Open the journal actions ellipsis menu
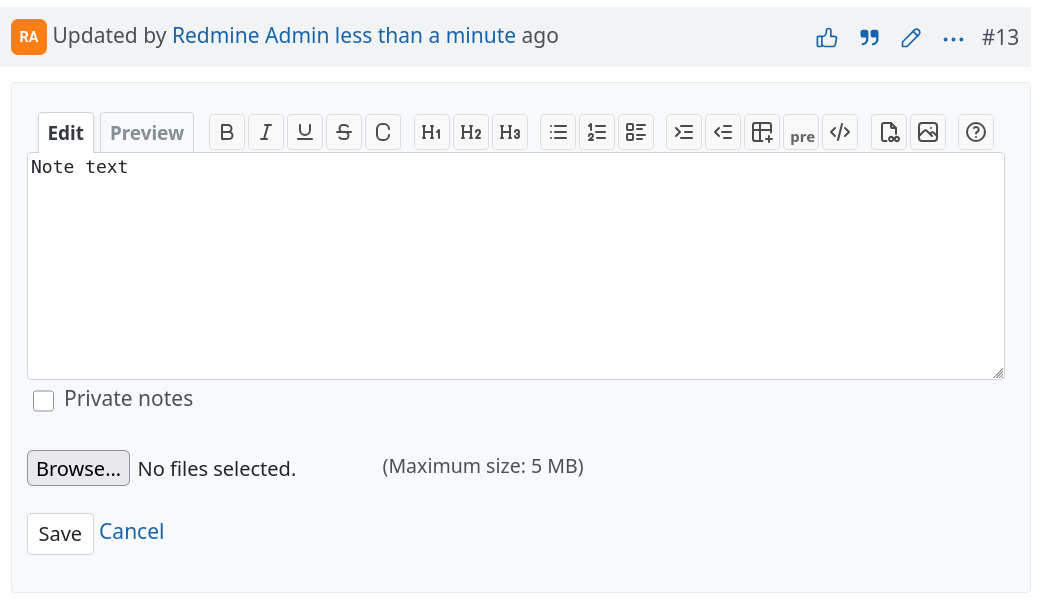The height and width of the screenshot is (604, 1040). [x=953, y=39]
